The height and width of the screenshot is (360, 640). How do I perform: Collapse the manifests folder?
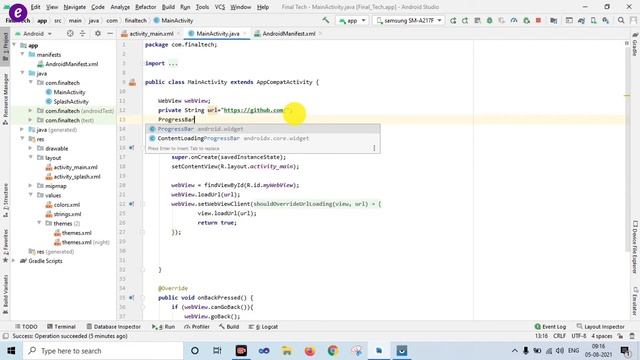click(x=22, y=54)
